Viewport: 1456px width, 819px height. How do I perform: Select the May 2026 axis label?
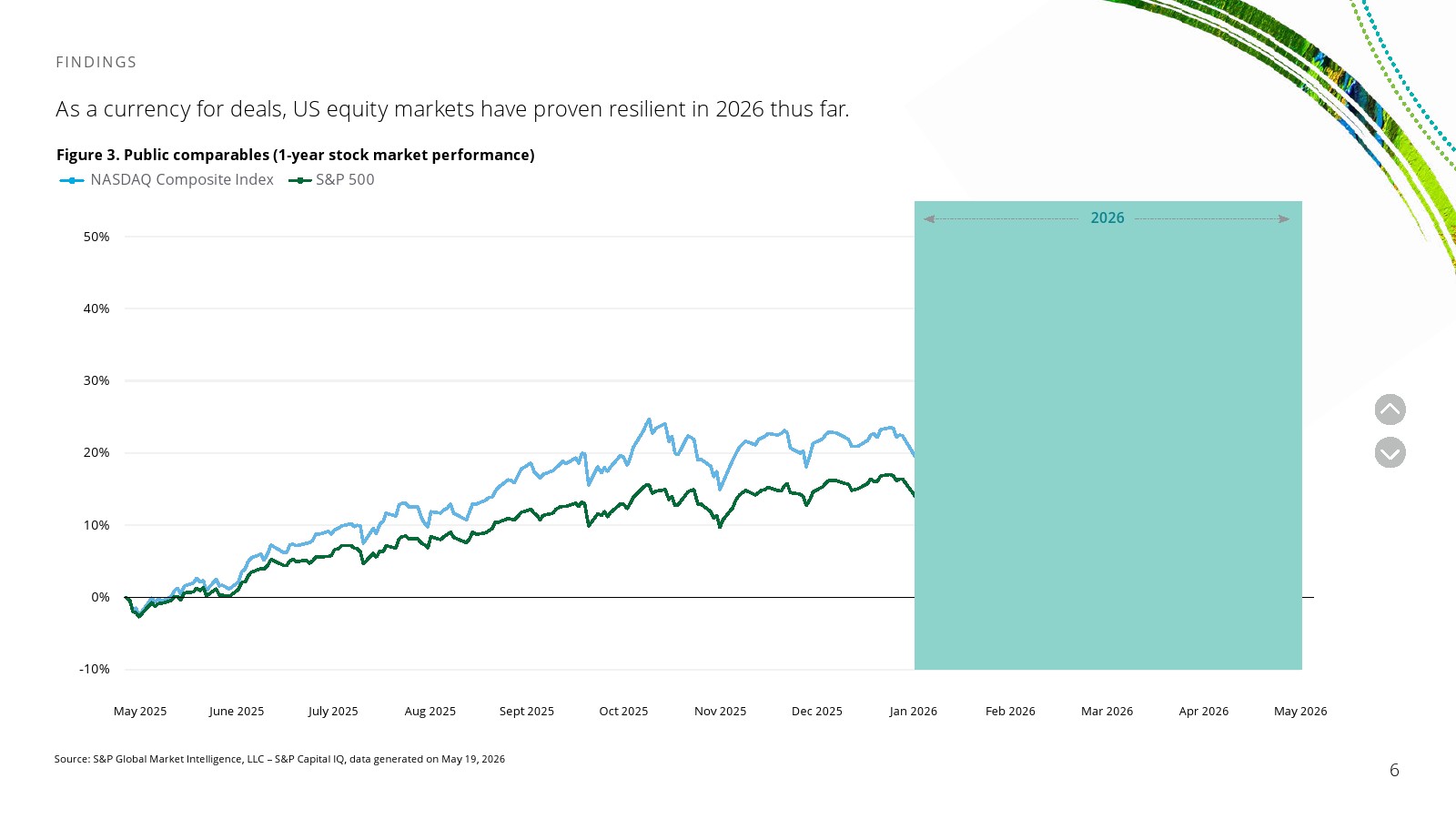coord(1300,712)
